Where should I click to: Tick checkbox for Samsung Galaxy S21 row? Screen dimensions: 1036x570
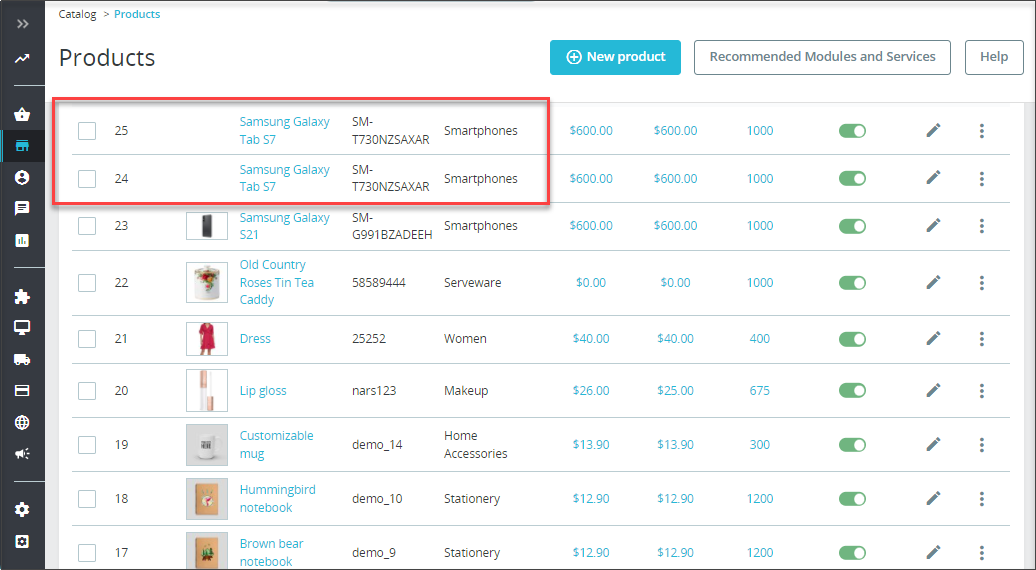coord(87,226)
